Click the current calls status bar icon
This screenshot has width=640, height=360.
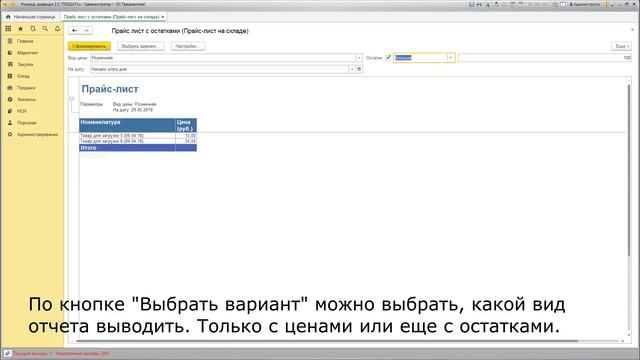coord(7,353)
